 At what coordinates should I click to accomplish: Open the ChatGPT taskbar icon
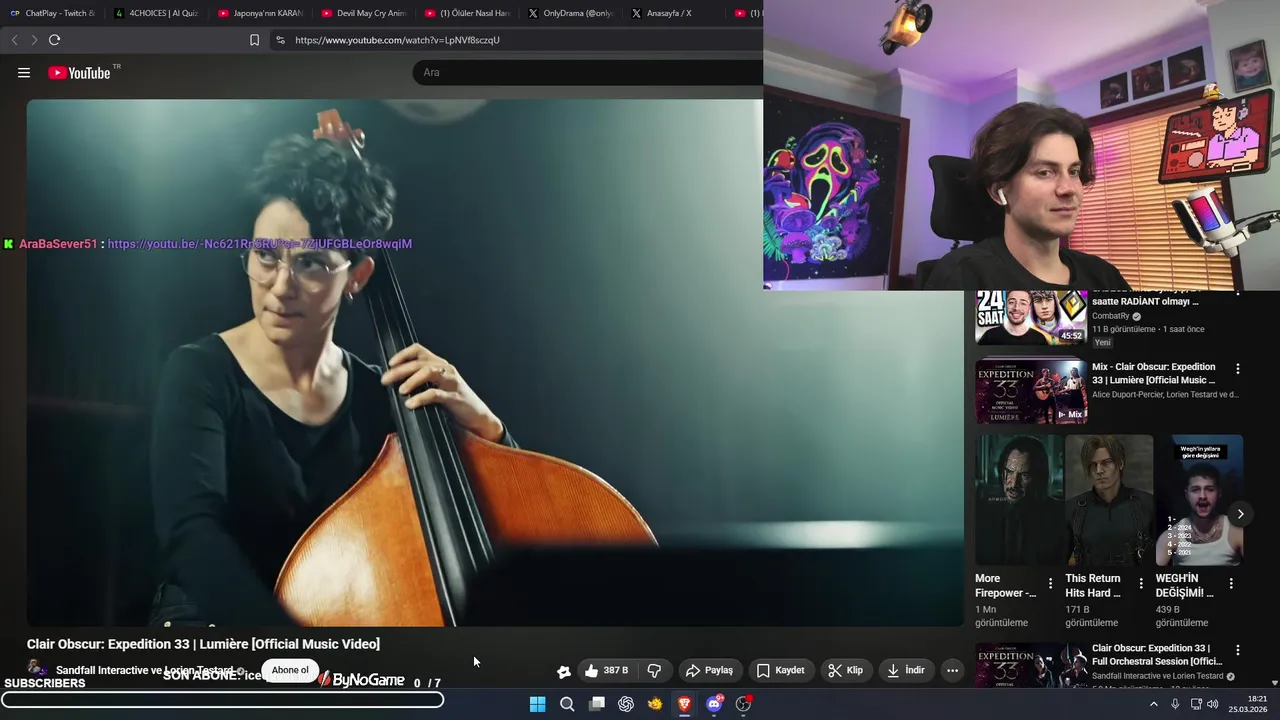coord(626,704)
